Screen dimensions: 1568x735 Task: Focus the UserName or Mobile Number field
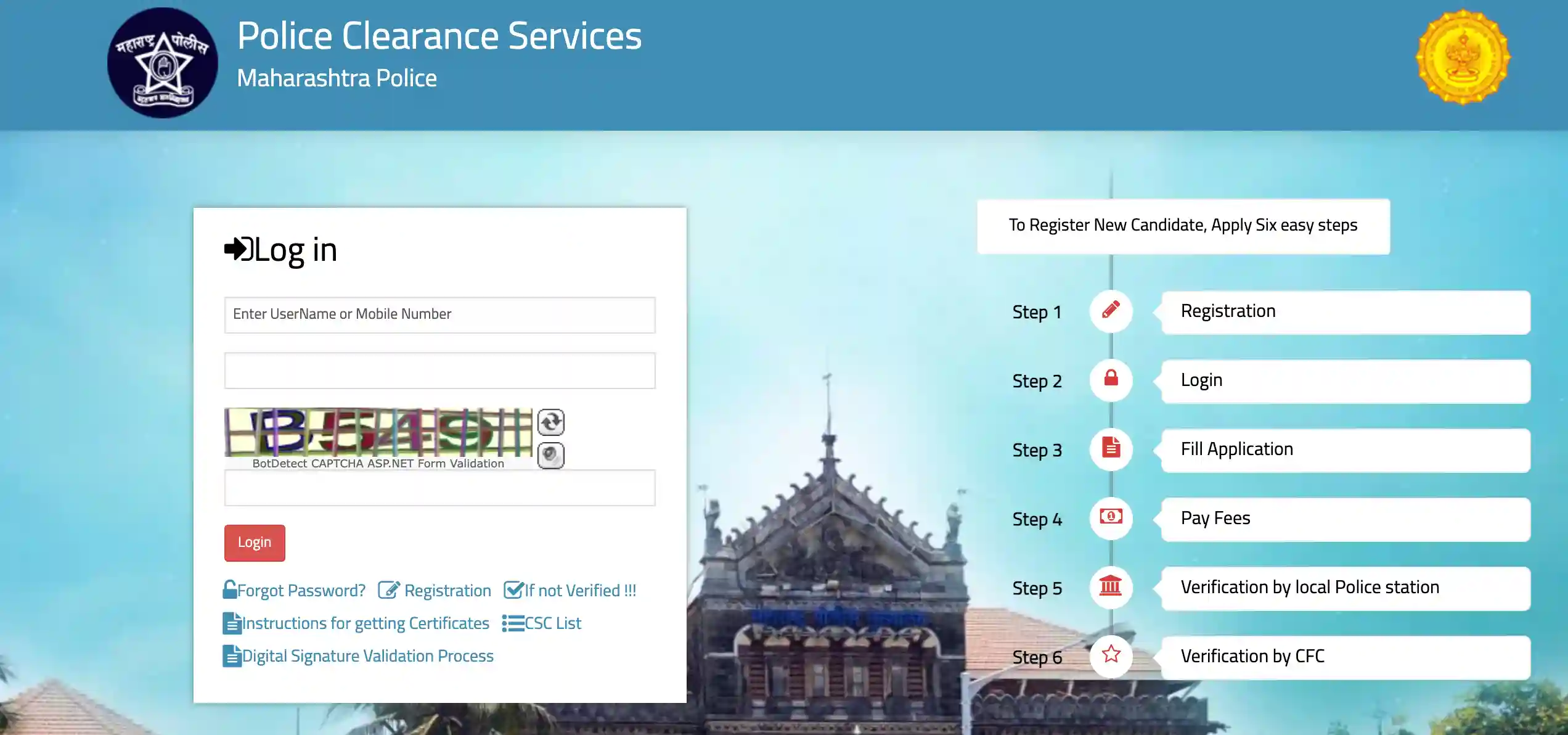tap(440, 315)
